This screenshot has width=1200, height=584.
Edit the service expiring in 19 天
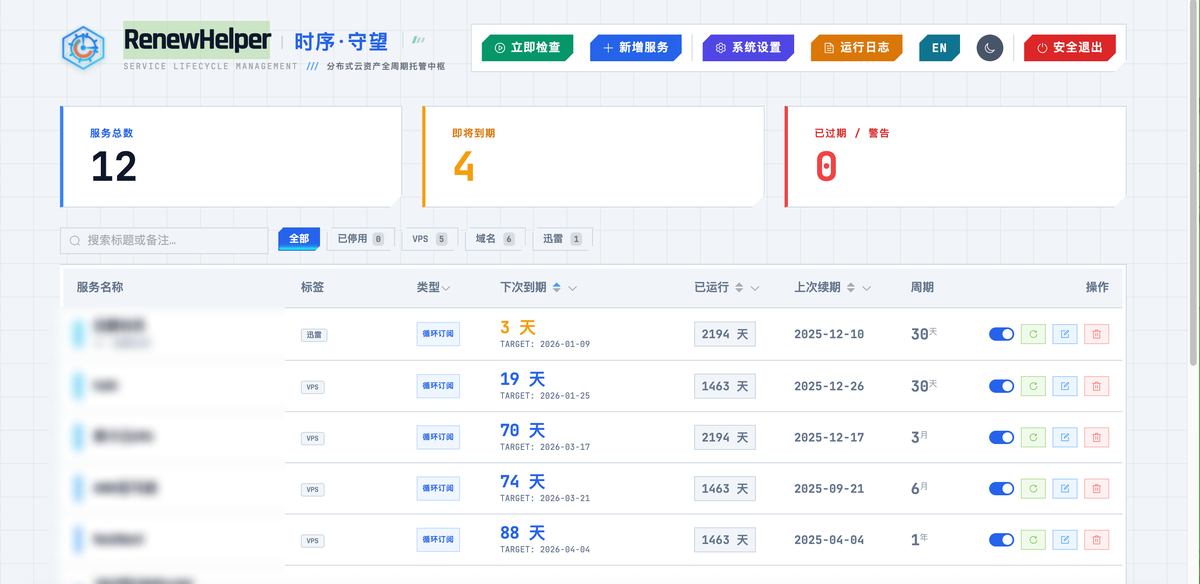click(x=1065, y=385)
